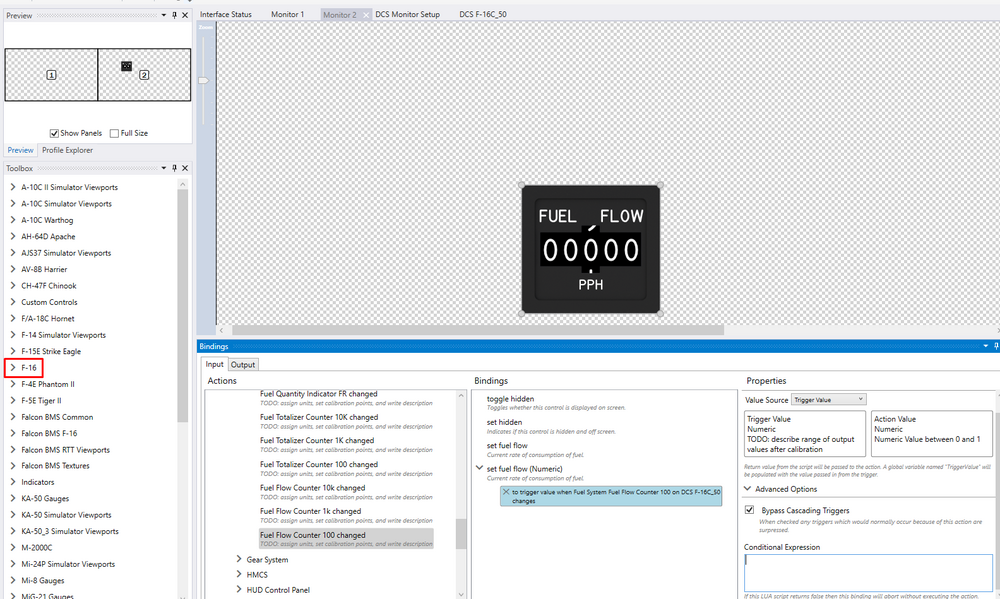Click the small gauge icon in the monitor 2 preview
Screen dimensions: 1000x599
tap(126, 66)
